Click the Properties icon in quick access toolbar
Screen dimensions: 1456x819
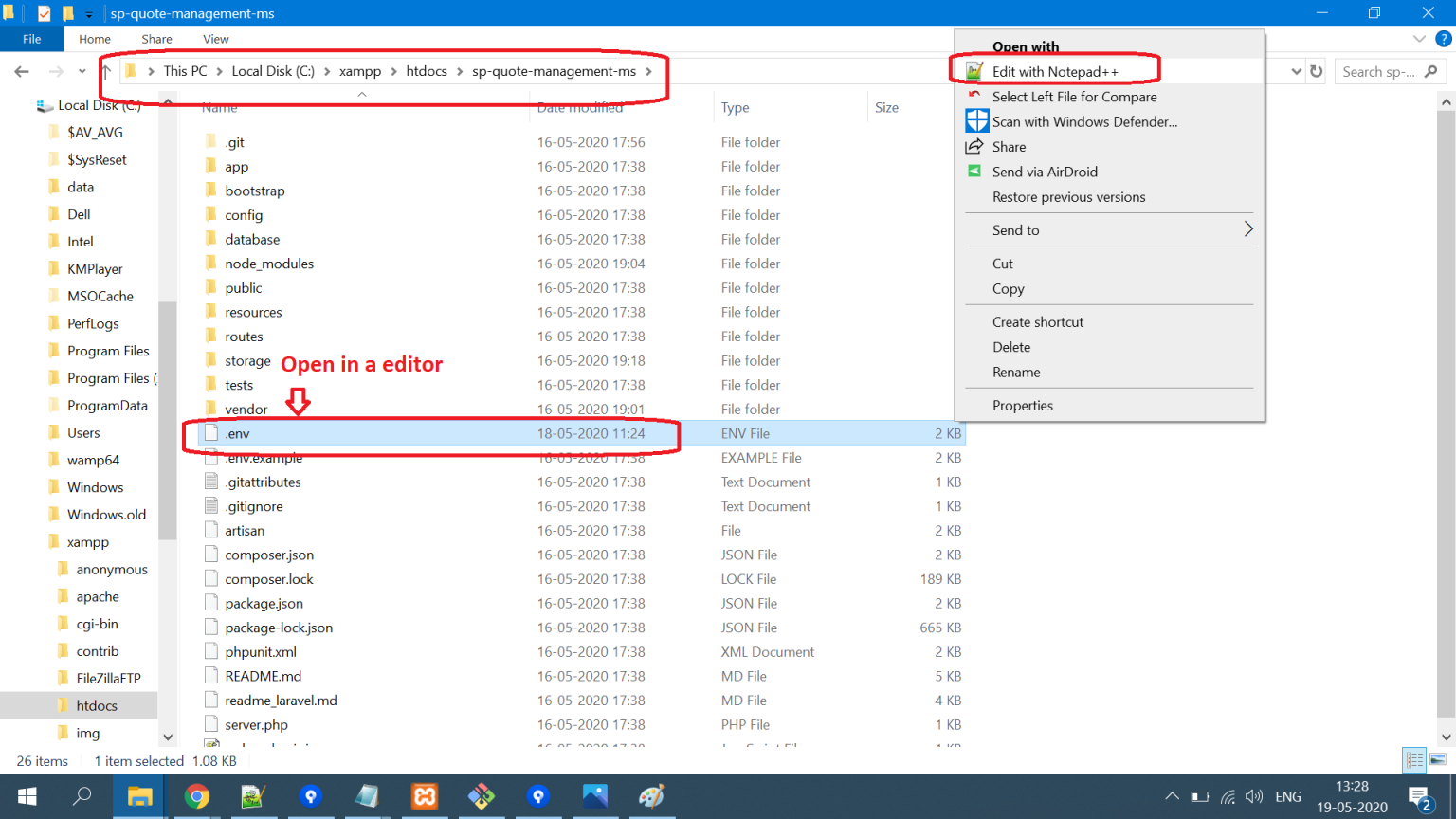coord(44,13)
